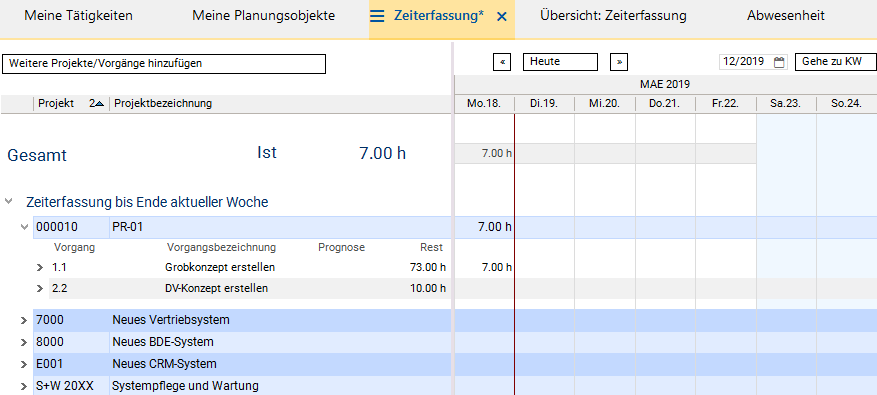Go to previous week with « button
877x395 pixels.
502,62
